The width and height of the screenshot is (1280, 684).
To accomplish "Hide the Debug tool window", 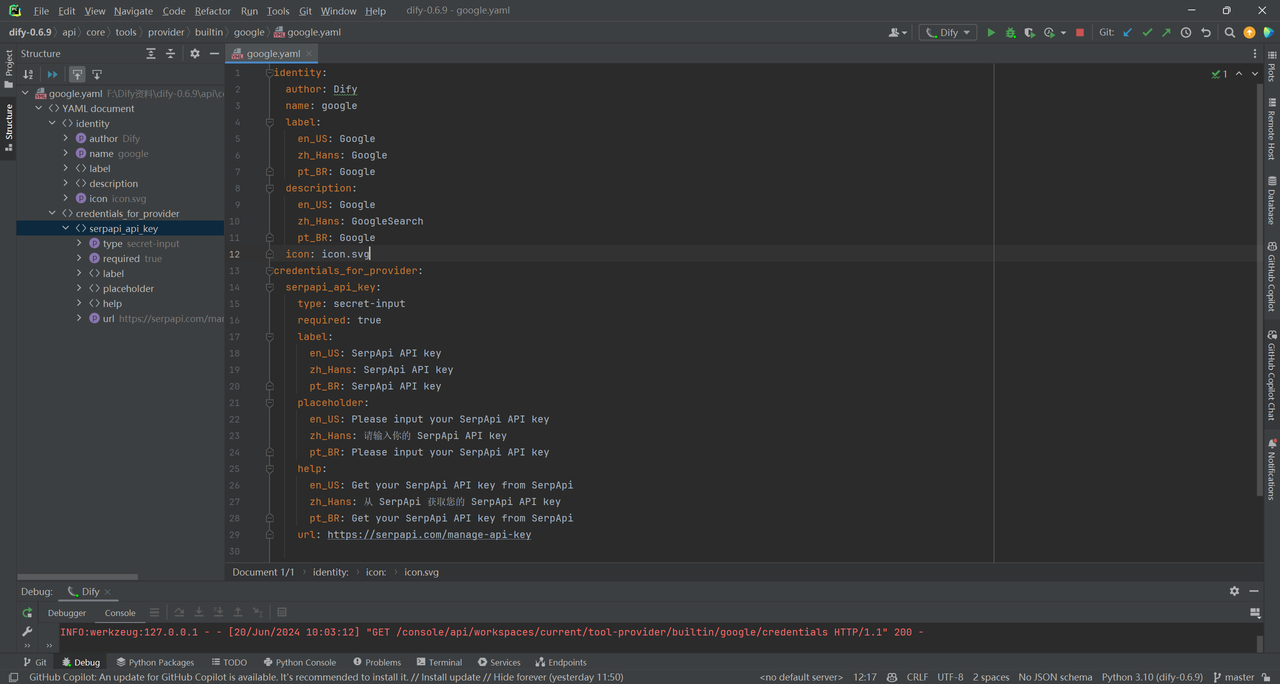I will (x=1254, y=591).
